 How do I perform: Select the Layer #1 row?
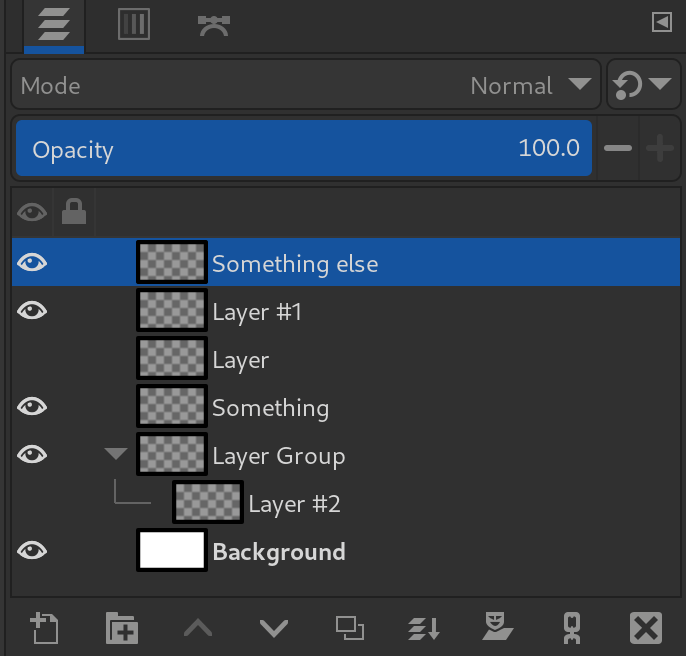[346, 311]
